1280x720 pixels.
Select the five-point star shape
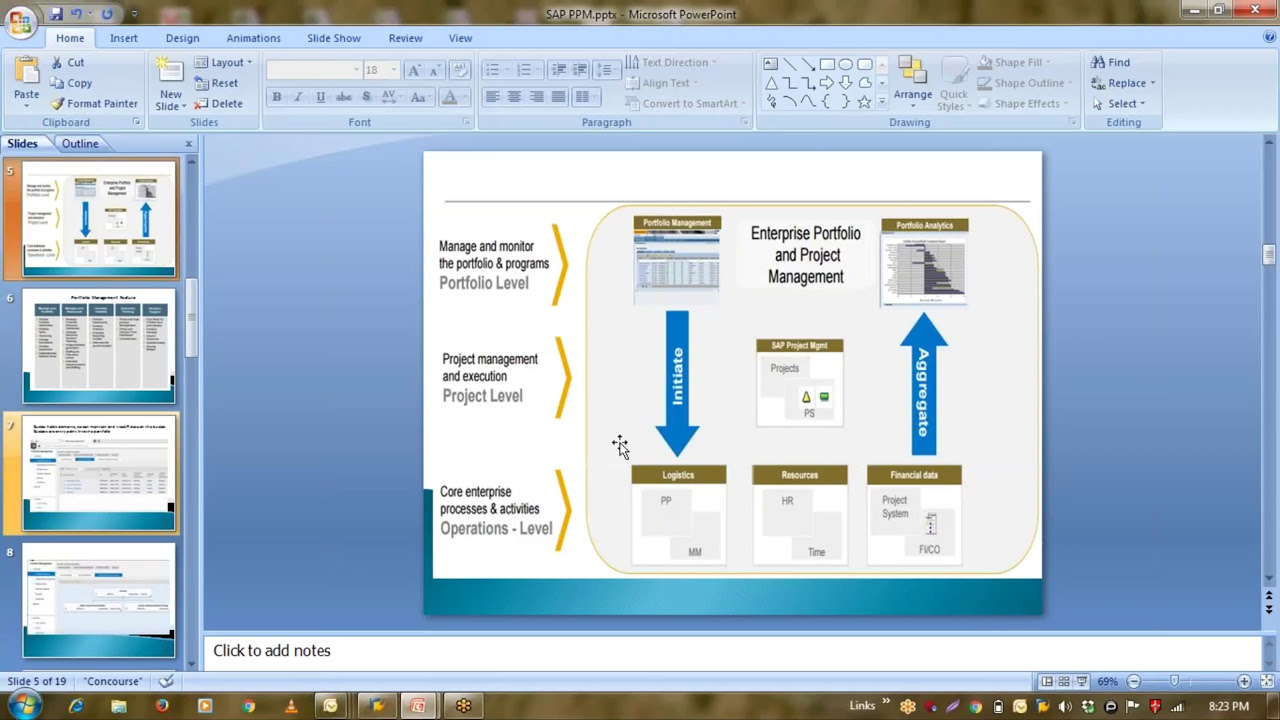pyautogui.click(x=865, y=101)
